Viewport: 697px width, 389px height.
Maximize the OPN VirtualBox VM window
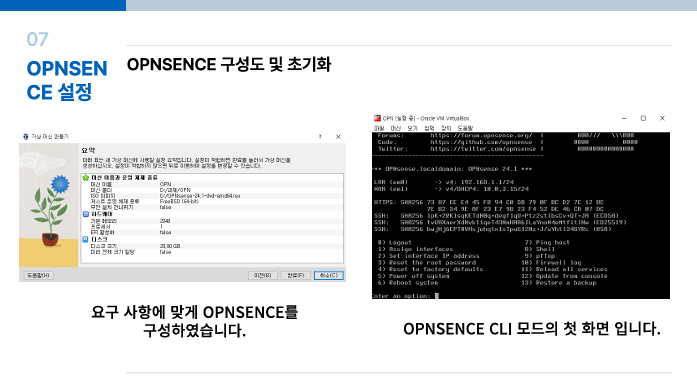click(x=643, y=118)
